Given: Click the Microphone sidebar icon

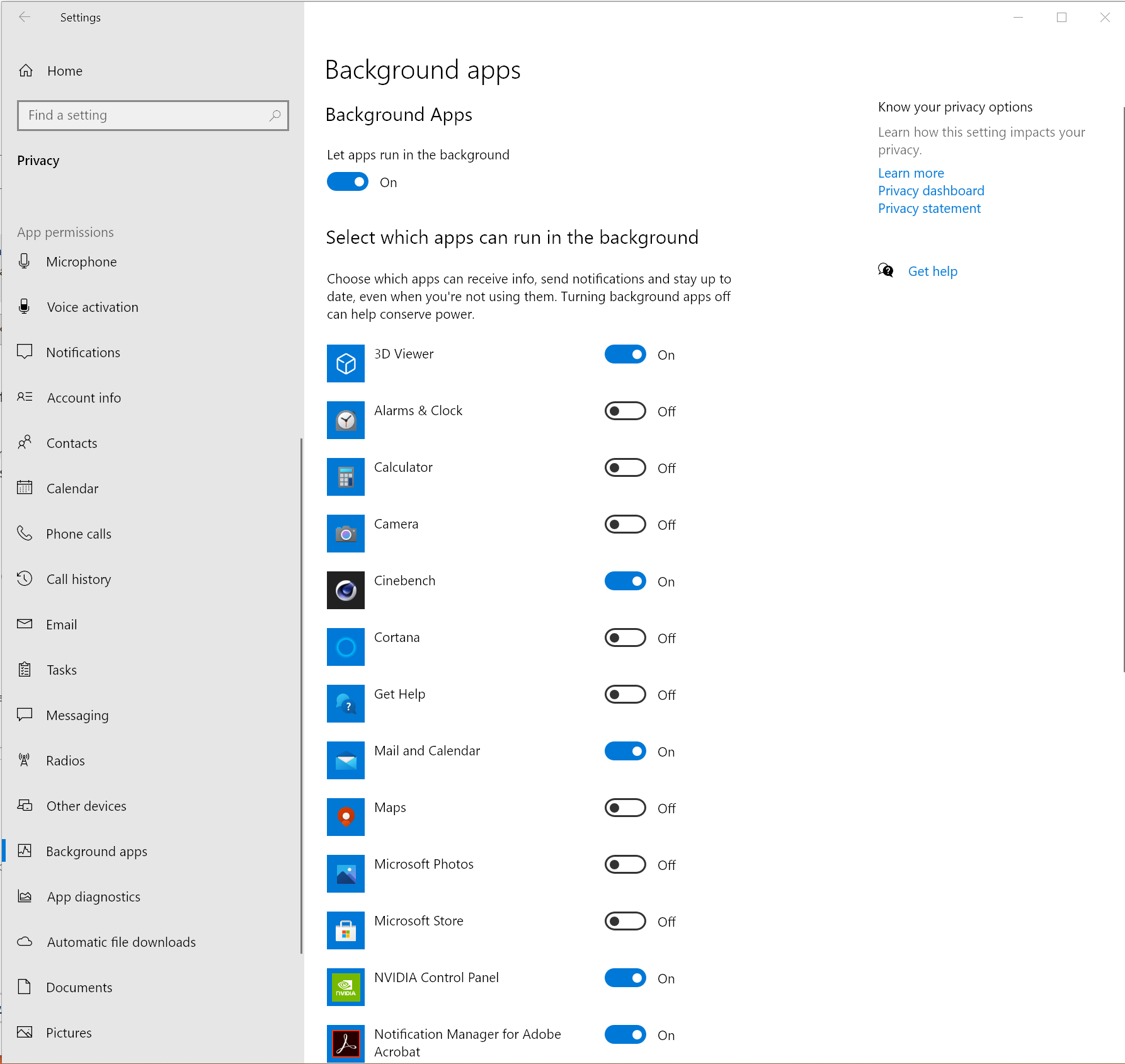Looking at the screenshot, I should (x=25, y=261).
